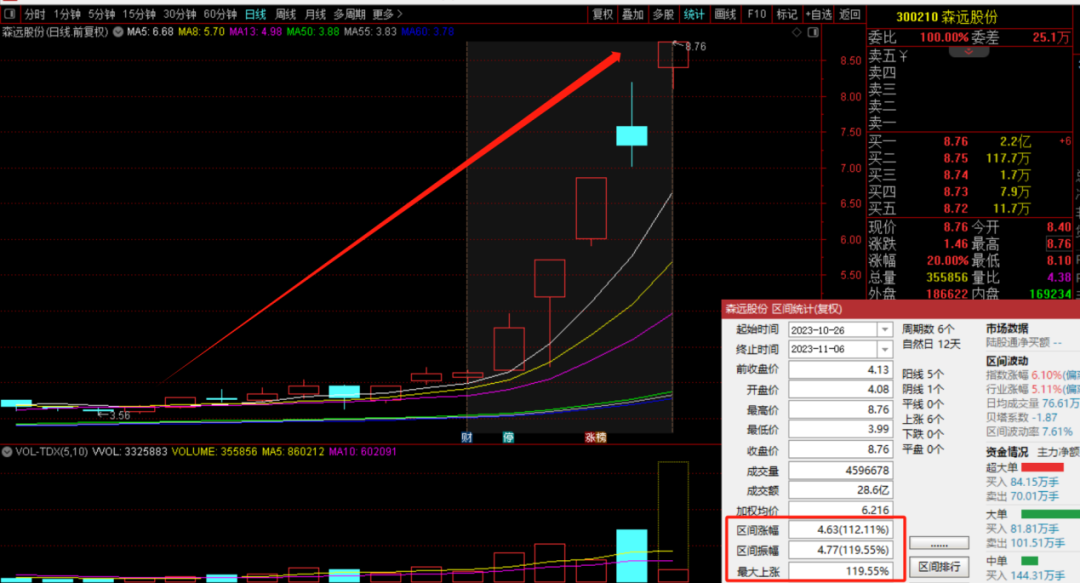Click the MA5: 6.68 indicator label
This screenshot has height=583, width=1080.
click(149, 32)
